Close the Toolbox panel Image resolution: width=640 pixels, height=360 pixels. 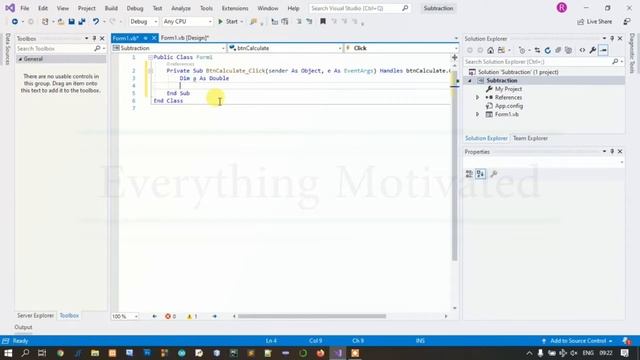[102, 38]
